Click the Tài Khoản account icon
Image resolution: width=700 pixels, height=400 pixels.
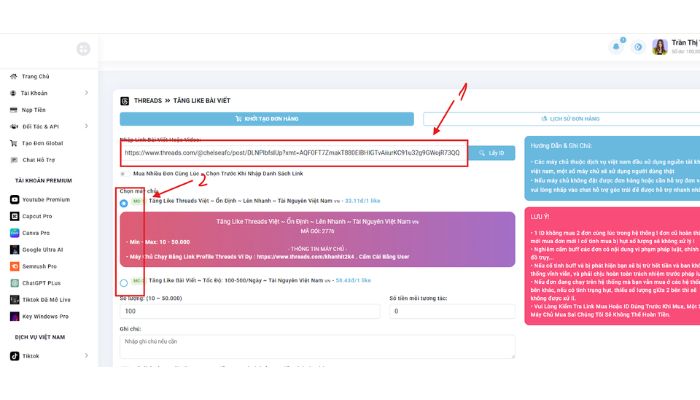(x=13, y=93)
